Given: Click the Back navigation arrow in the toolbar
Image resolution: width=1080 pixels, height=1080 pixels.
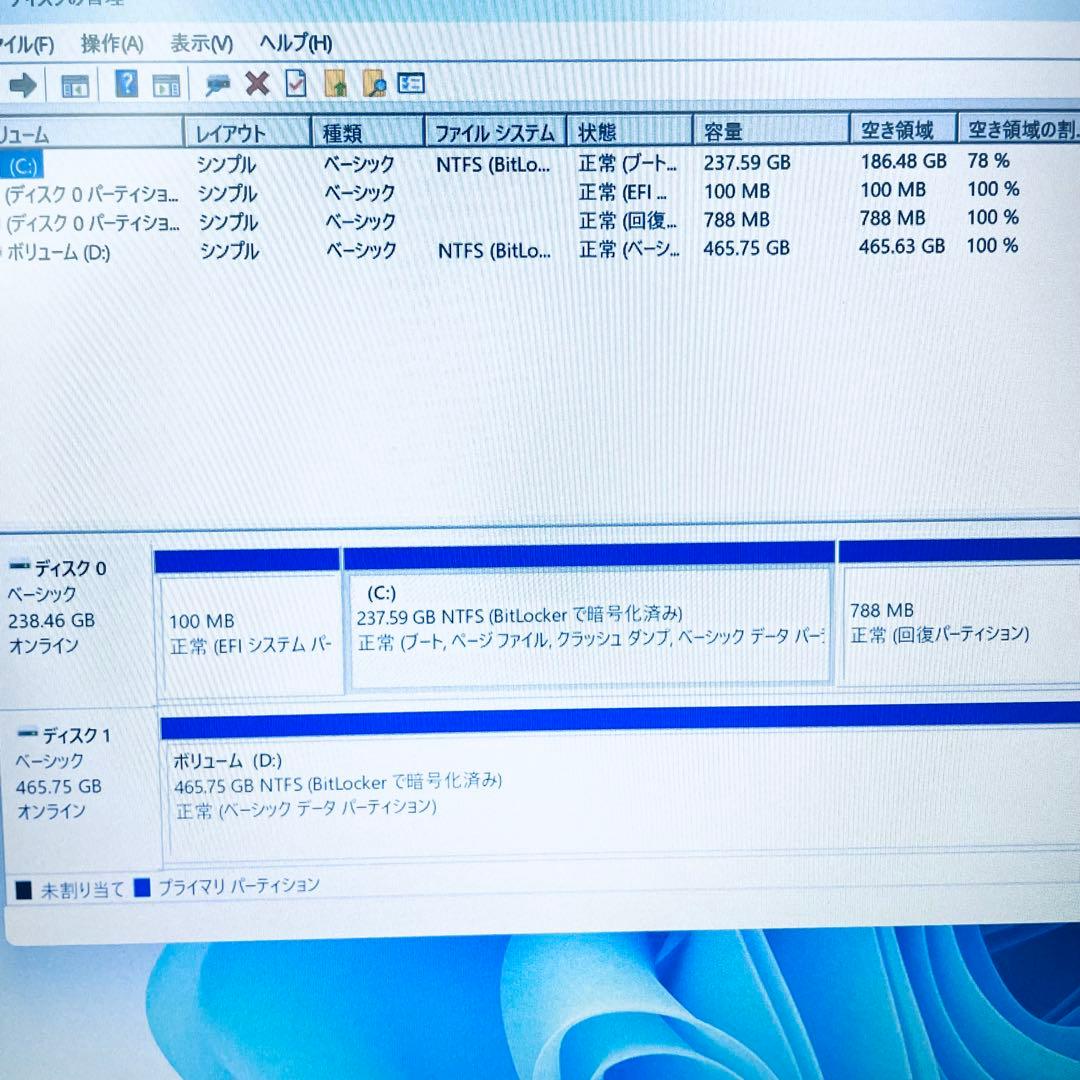Looking at the screenshot, I should click(22, 85).
